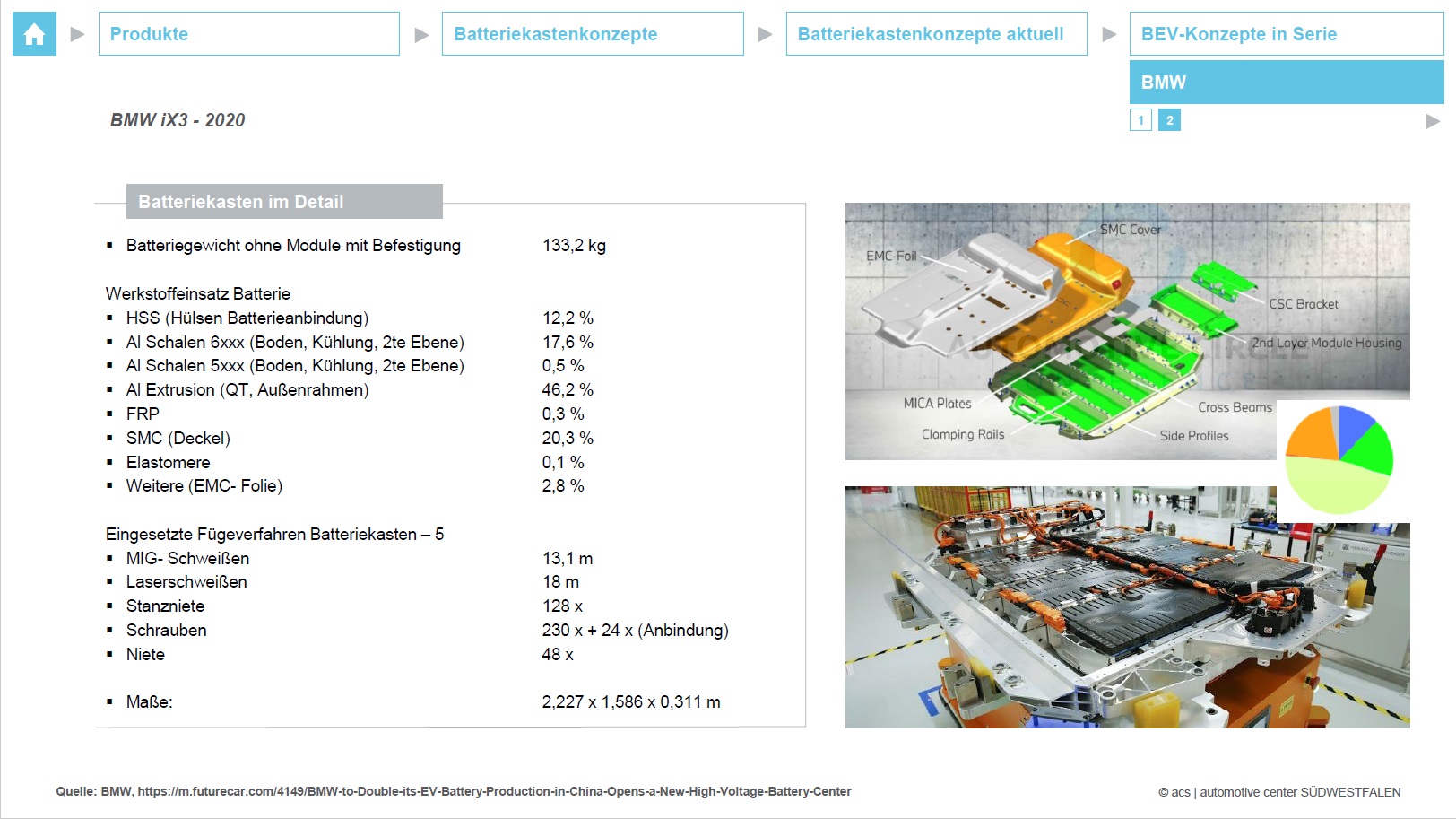Navigate to Batteriekastenkonzepte aktuell

pyautogui.click(x=936, y=34)
